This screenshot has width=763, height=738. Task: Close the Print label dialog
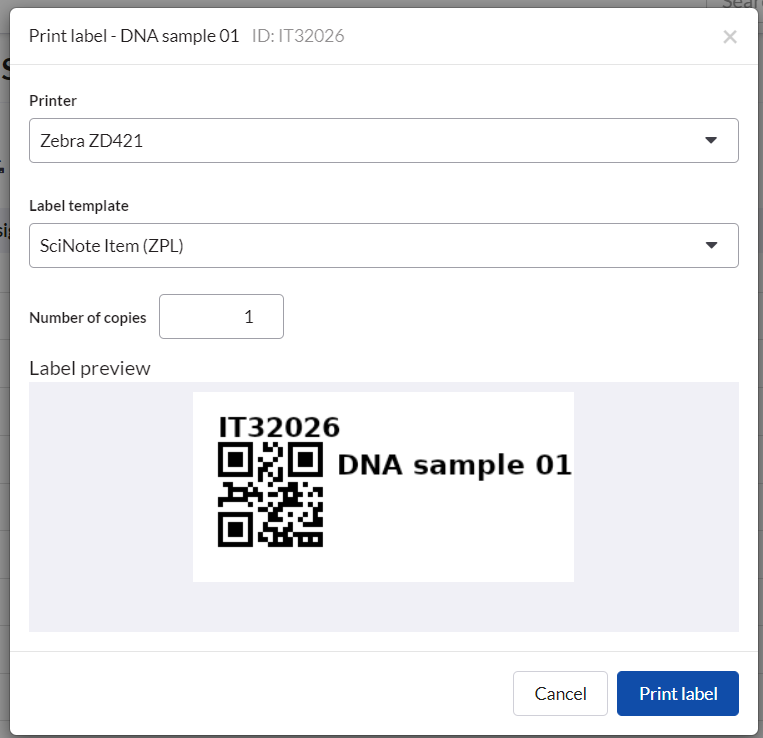click(730, 37)
